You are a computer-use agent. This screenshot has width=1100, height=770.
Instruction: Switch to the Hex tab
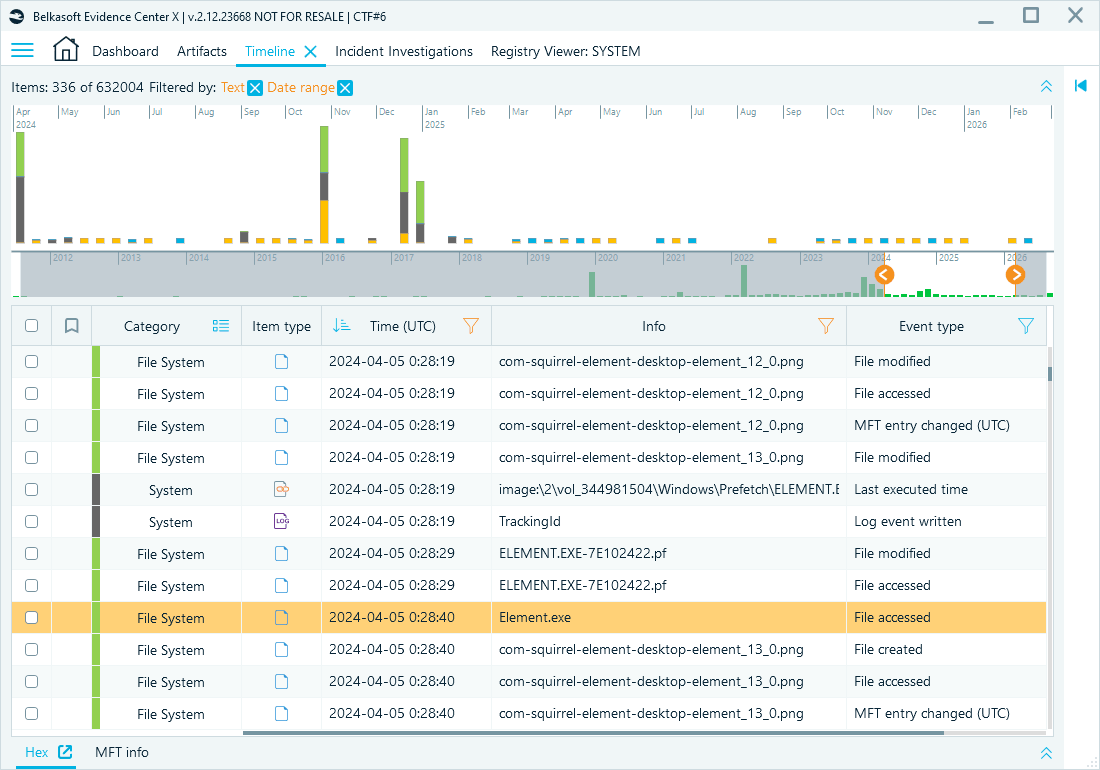coord(36,752)
